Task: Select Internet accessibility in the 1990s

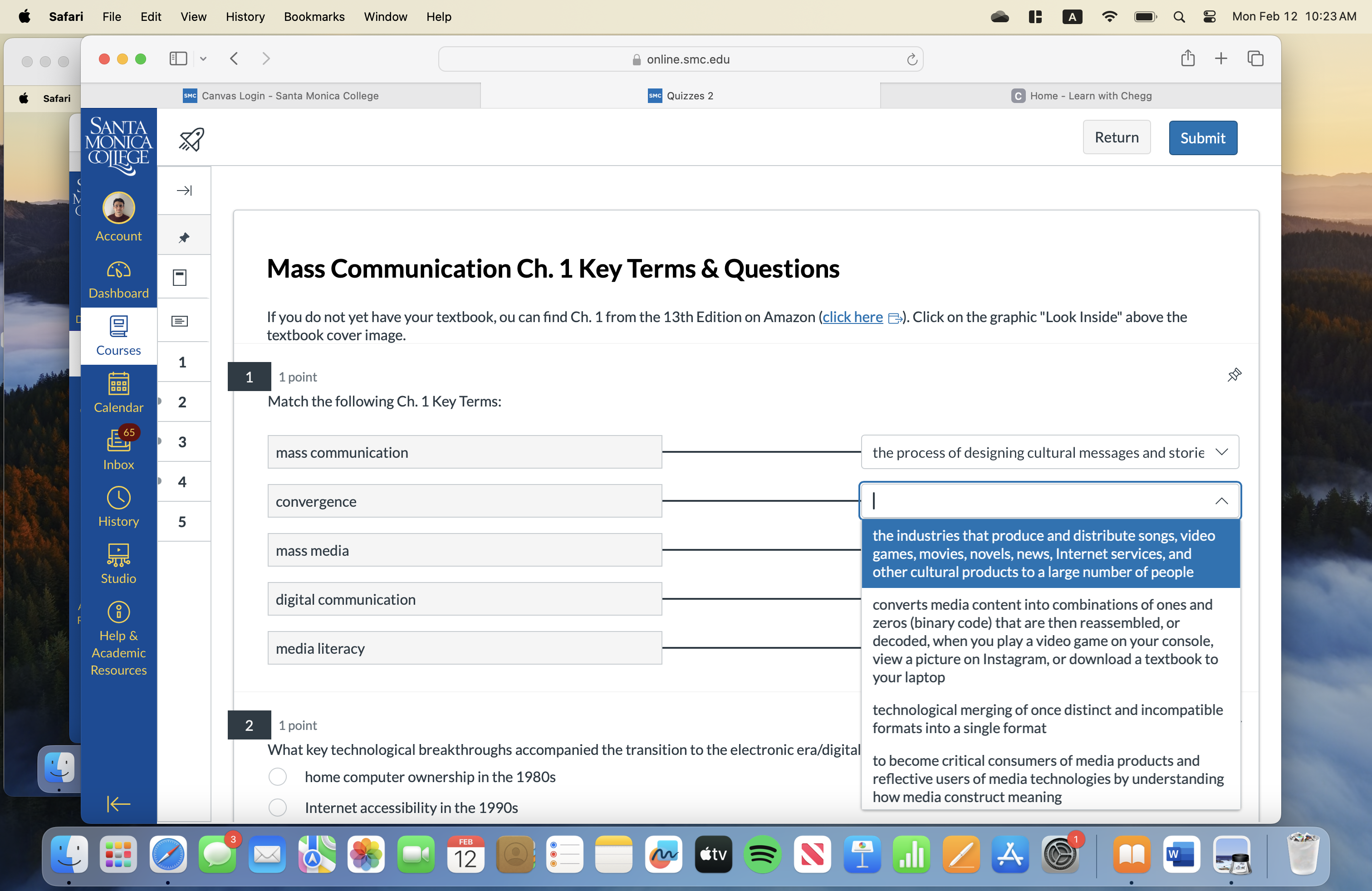Action: (277, 808)
